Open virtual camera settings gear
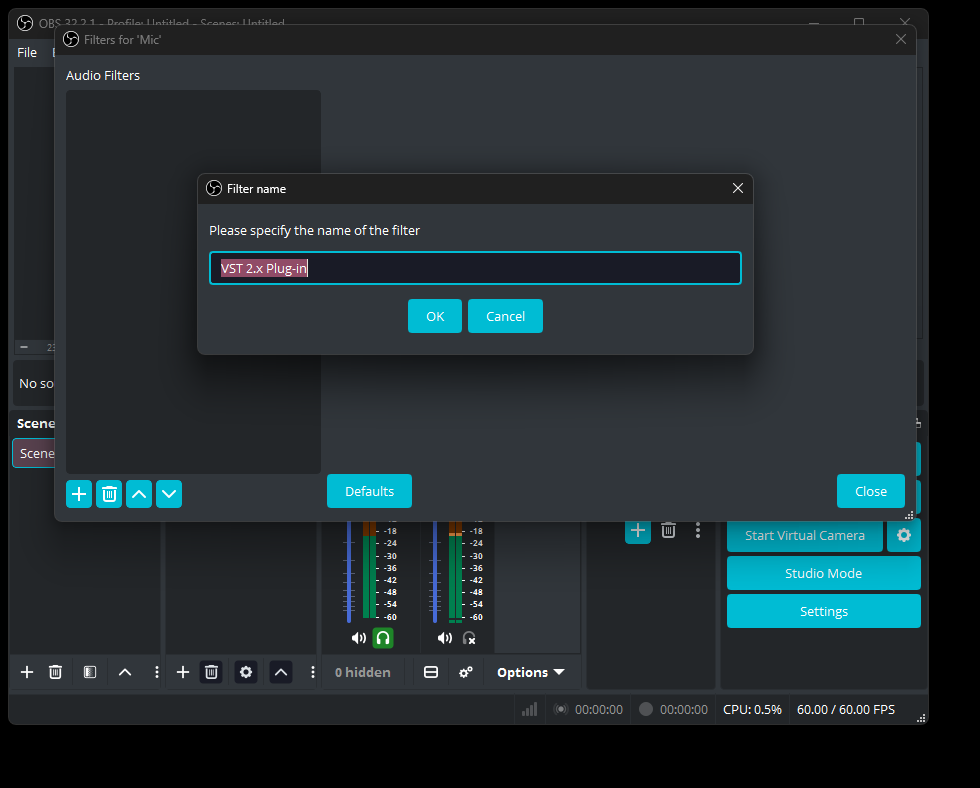 coord(904,536)
